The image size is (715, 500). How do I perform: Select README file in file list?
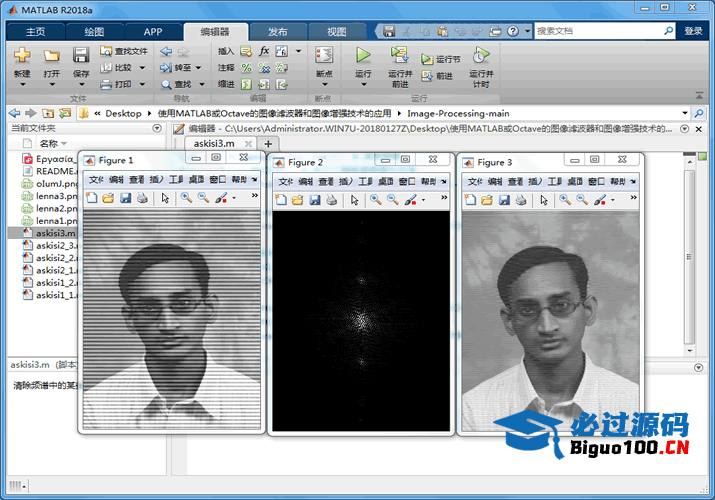tap(49, 171)
